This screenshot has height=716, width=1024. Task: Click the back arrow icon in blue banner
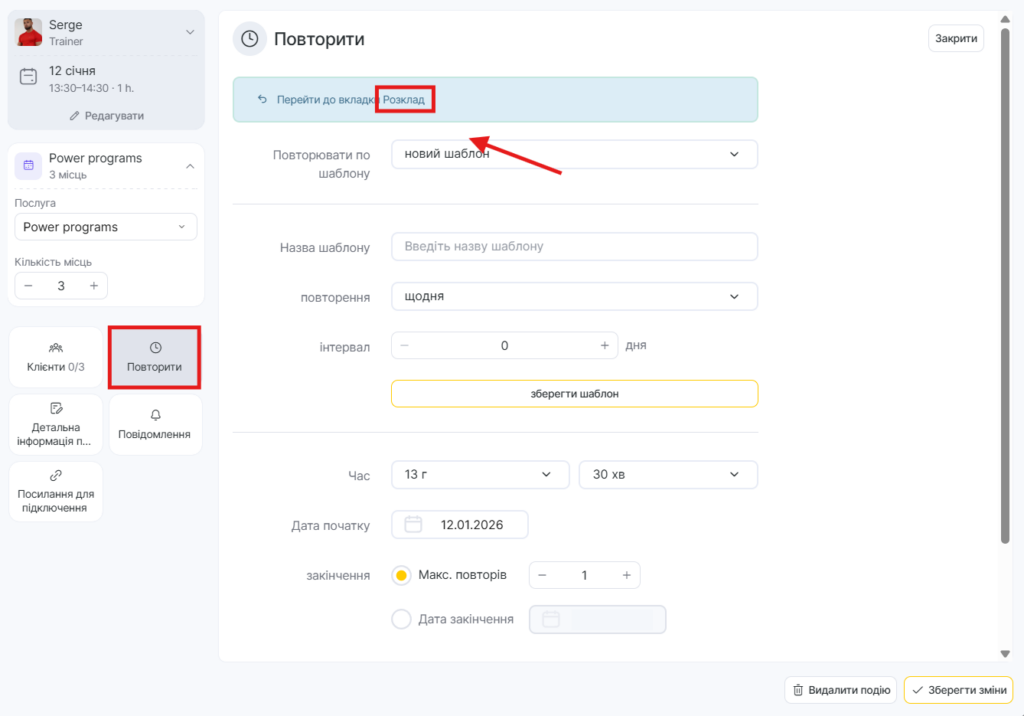click(x=262, y=100)
